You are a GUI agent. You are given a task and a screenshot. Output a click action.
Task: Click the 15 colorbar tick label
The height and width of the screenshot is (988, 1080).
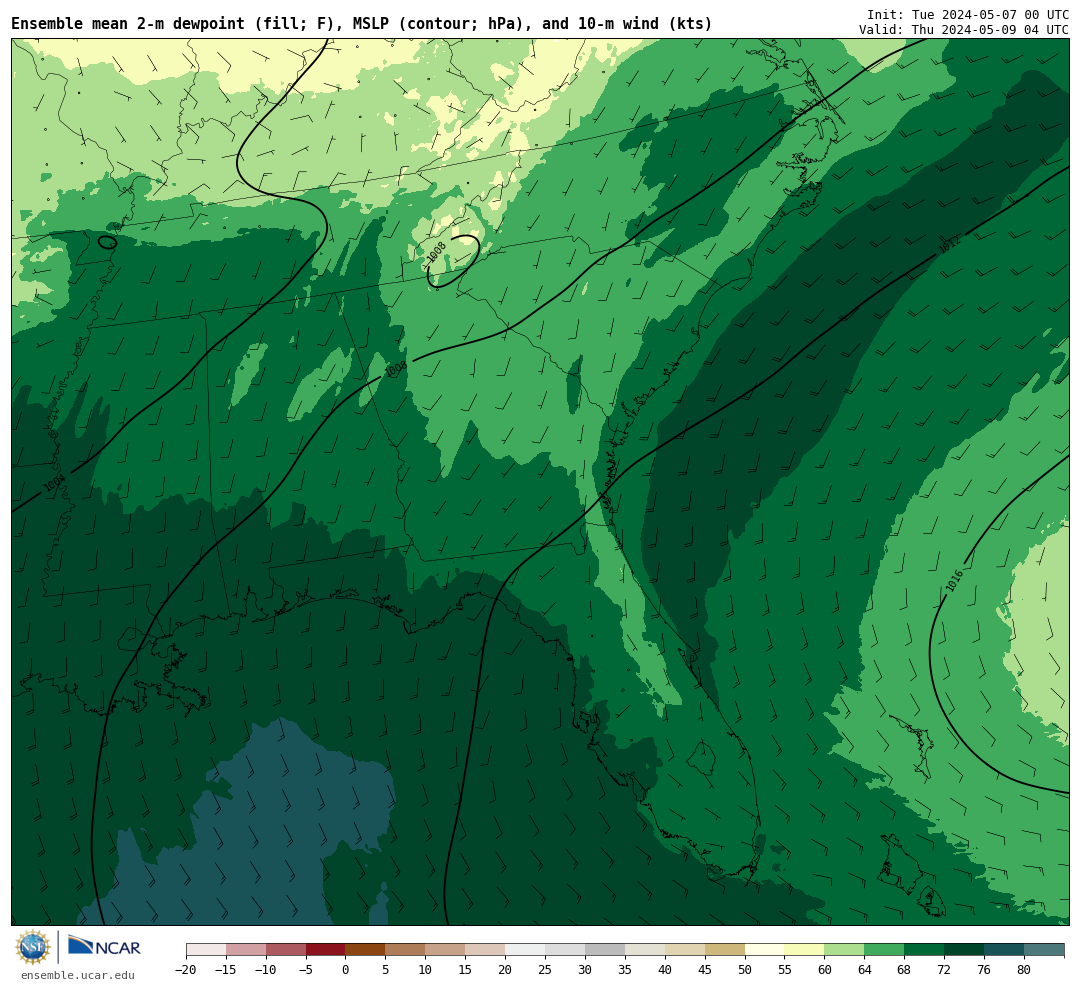466,970
